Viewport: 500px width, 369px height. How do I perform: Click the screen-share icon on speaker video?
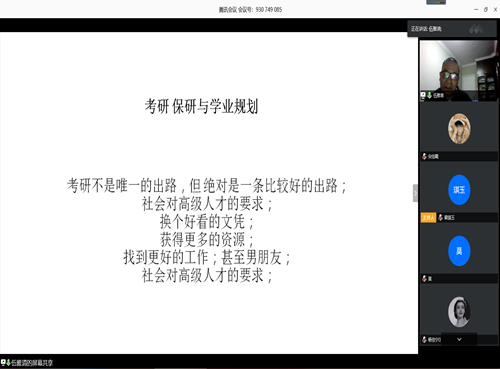[x=423, y=95]
